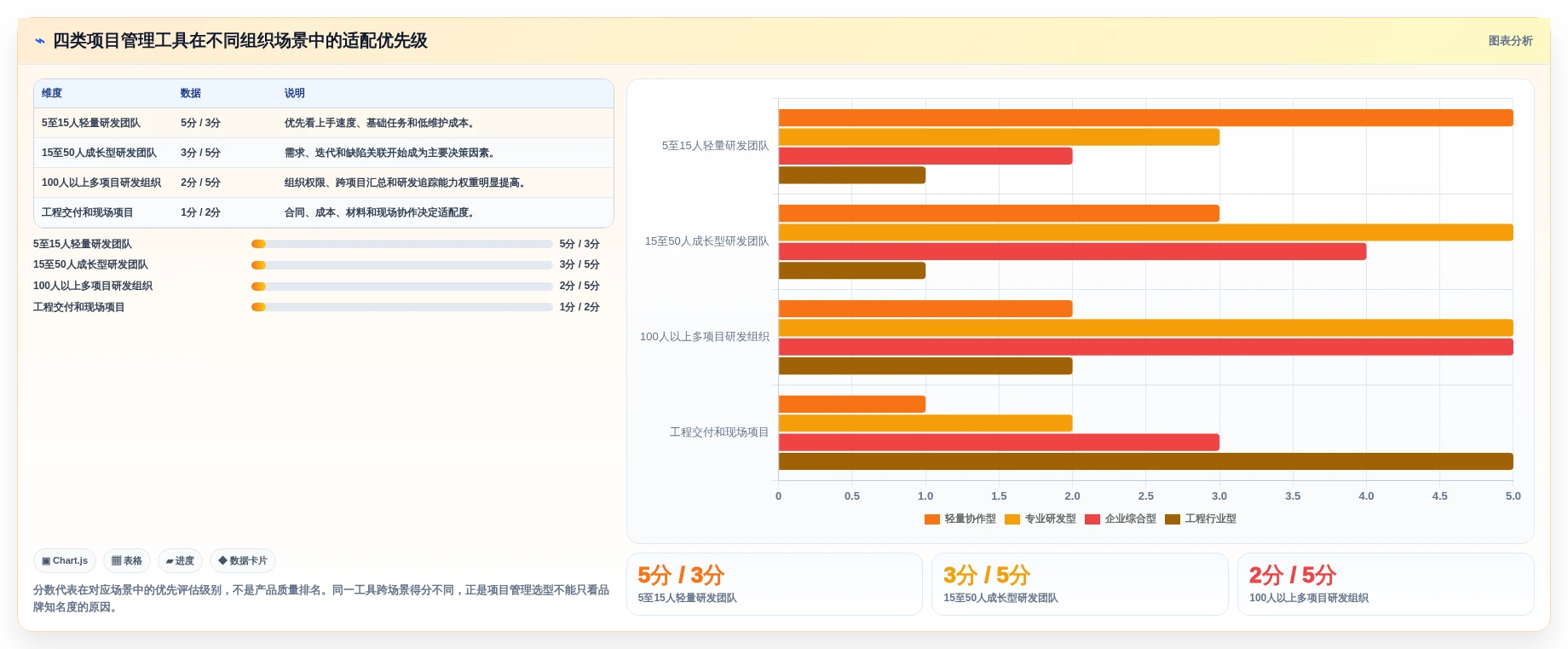The width and height of the screenshot is (1568, 649).
Task: Click the table value 3分 / 5分
Action: [200, 153]
